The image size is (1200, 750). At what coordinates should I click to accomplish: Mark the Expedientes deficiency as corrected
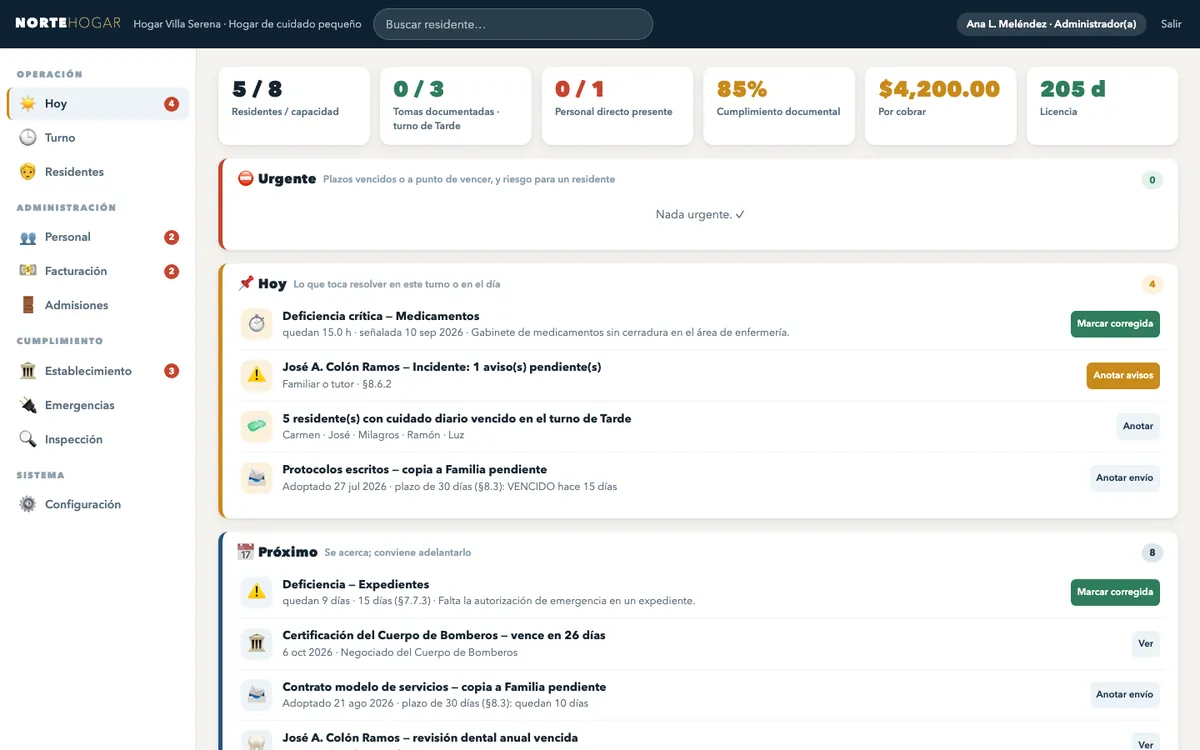(x=1115, y=592)
